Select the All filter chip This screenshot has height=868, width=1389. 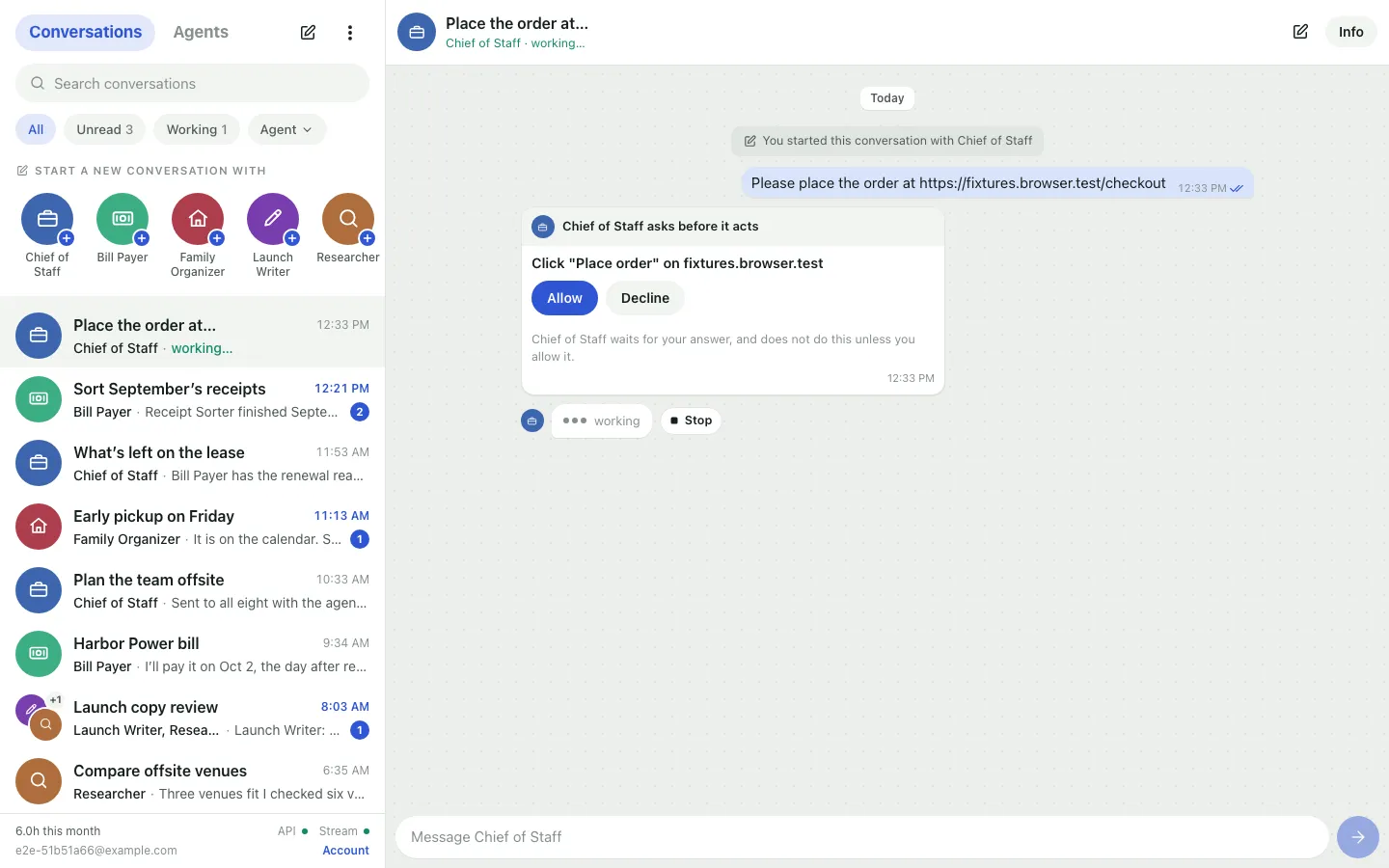coord(36,129)
